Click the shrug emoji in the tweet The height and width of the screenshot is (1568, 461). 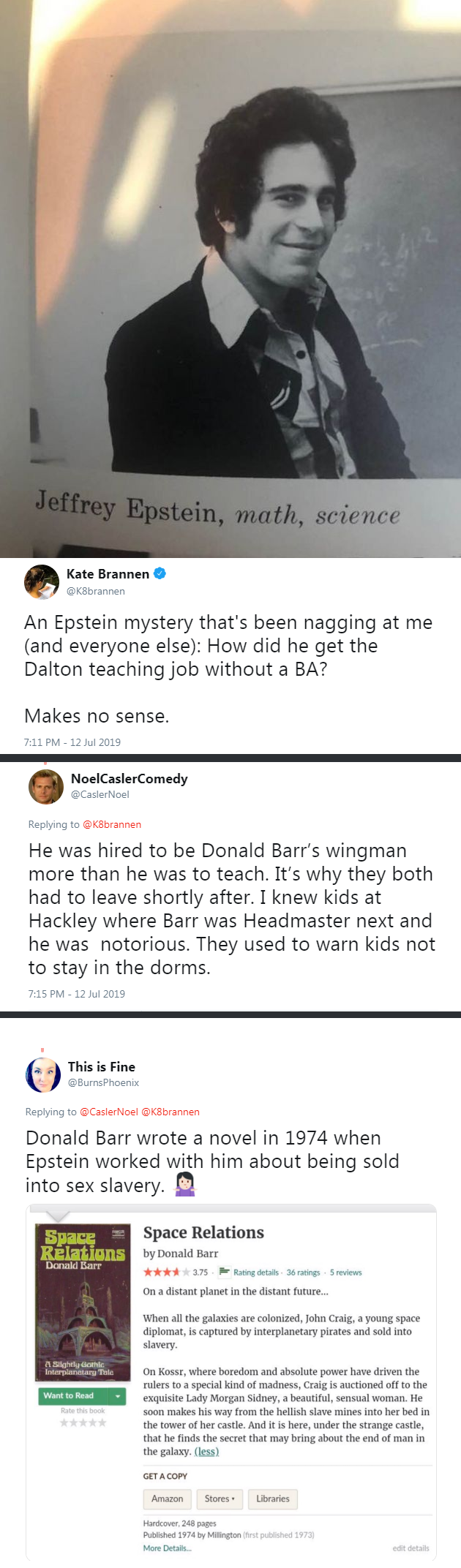[x=184, y=1184]
